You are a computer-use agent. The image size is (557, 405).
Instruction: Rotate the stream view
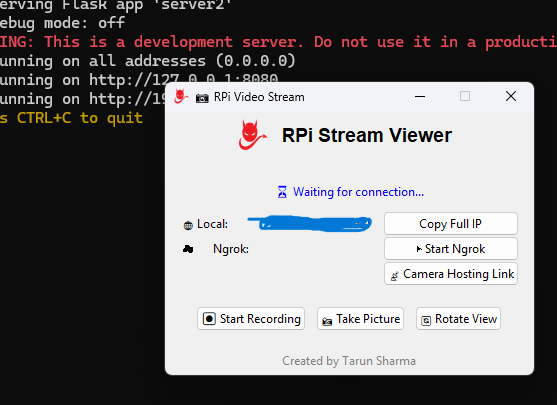pos(458,319)
